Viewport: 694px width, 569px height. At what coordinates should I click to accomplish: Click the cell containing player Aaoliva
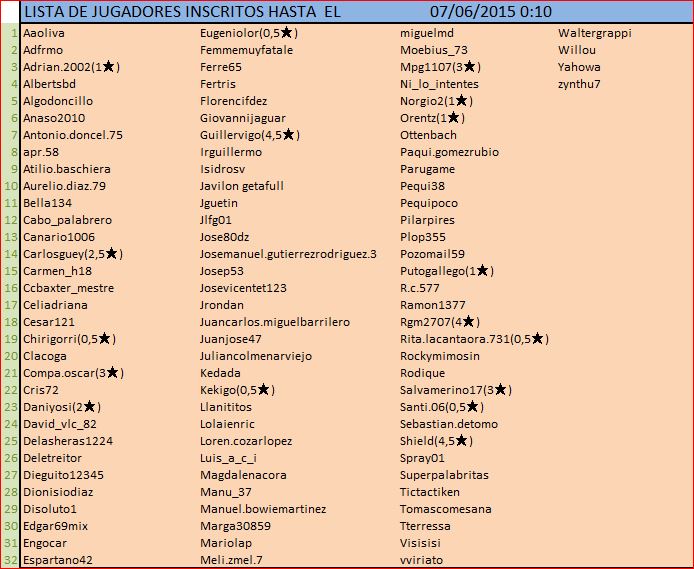[46, 33]
